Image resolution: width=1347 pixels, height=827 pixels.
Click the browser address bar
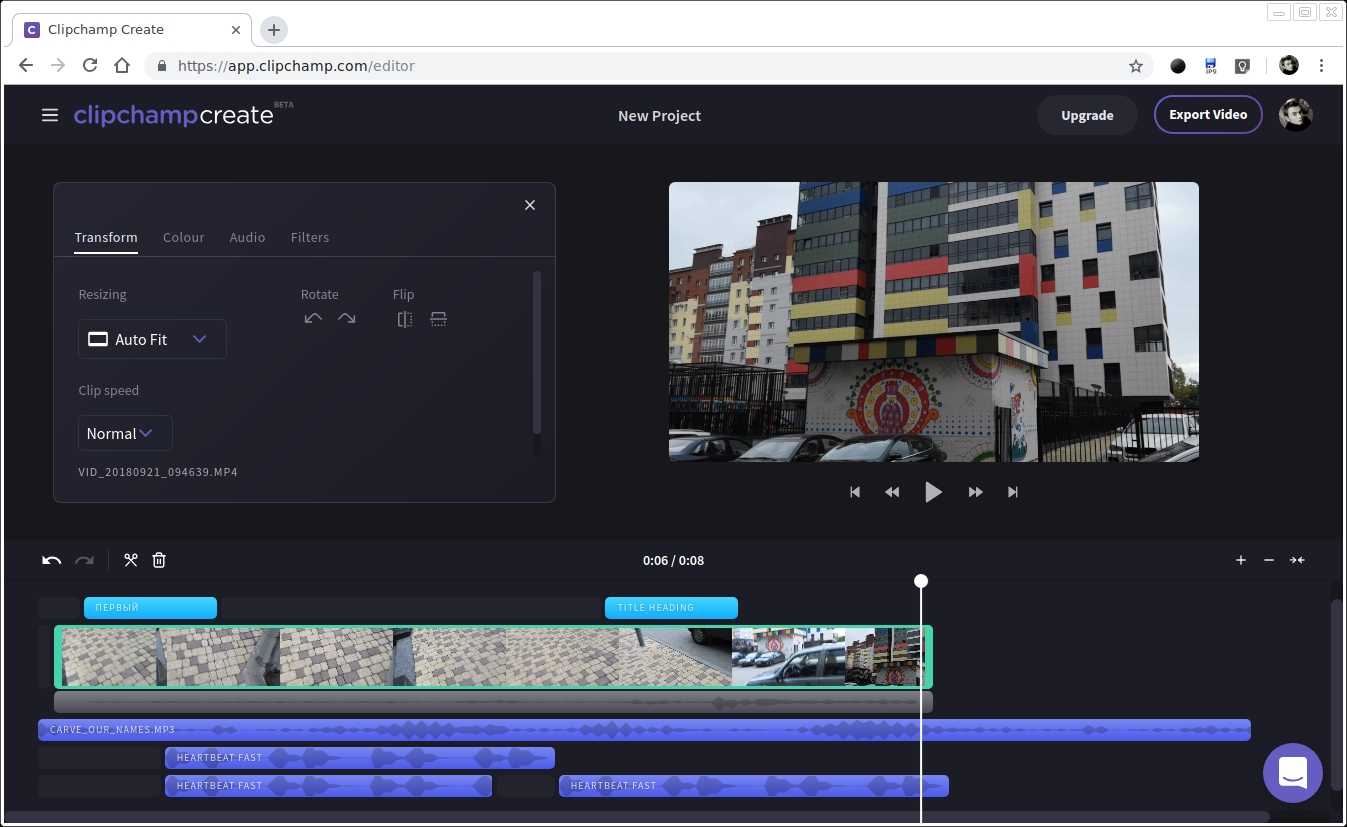(x=650, y=66)
